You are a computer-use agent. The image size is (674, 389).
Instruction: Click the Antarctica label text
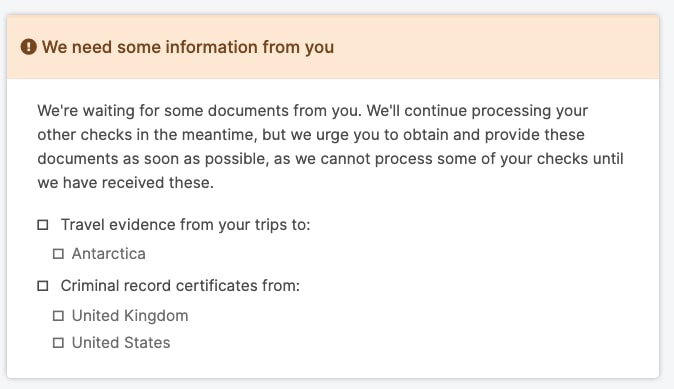coord(109,254)
